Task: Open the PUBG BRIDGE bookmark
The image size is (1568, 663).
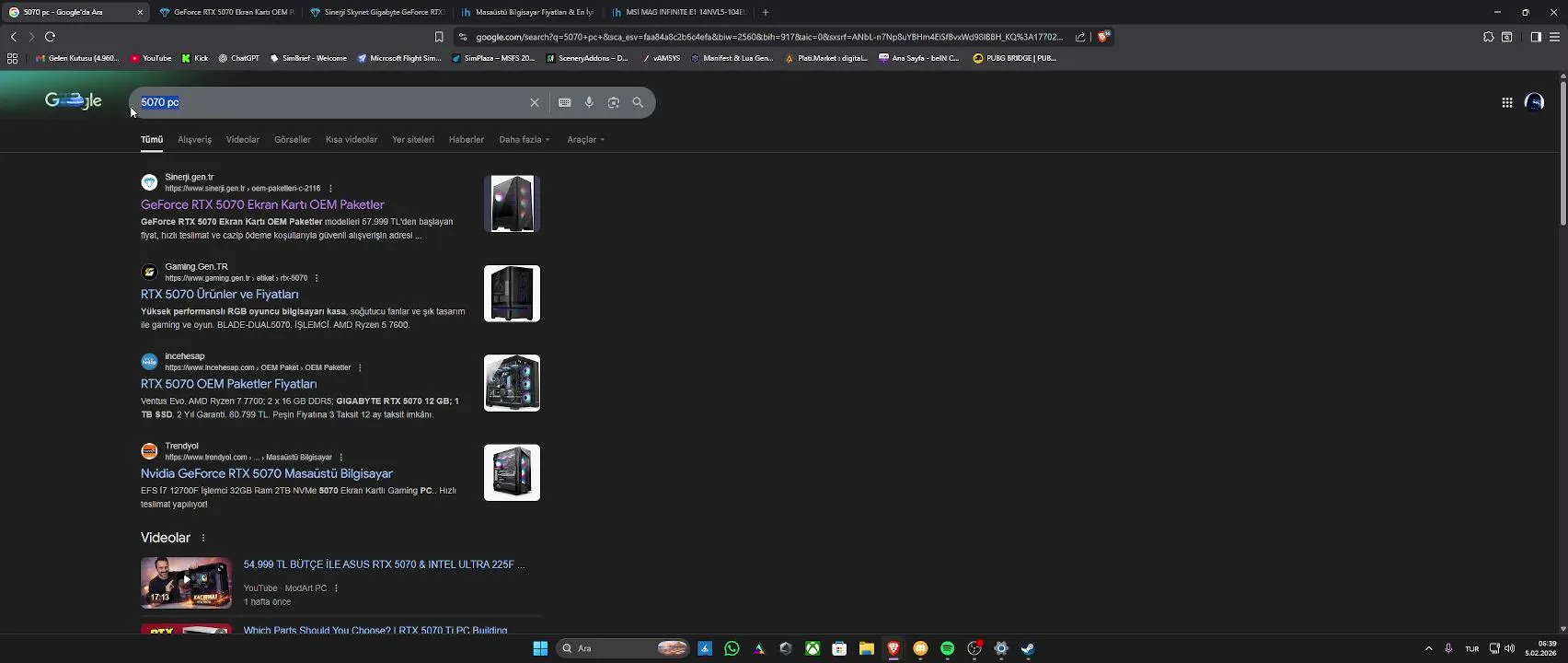Action: coord(1015,58)
